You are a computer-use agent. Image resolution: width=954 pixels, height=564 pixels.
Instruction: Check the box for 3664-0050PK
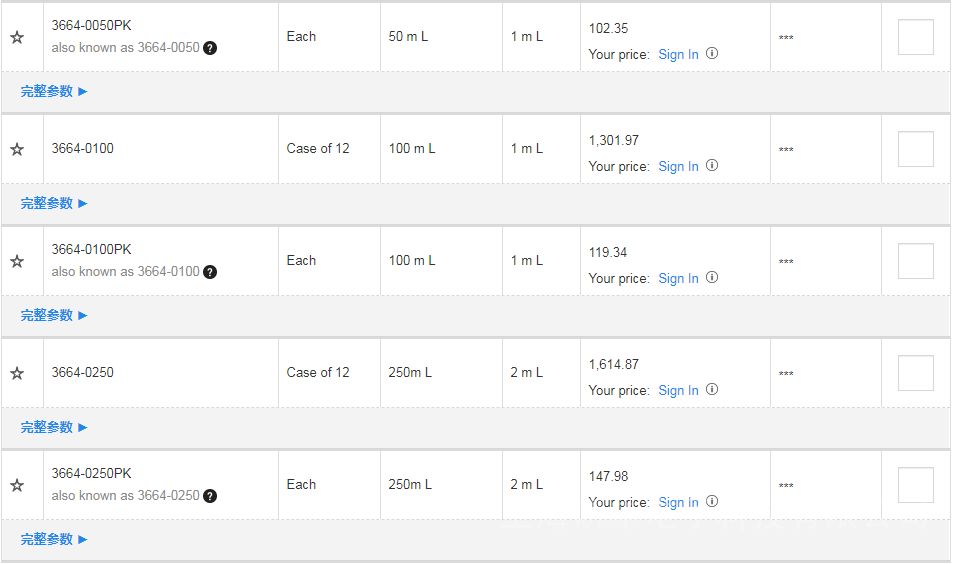coord(915,37)
